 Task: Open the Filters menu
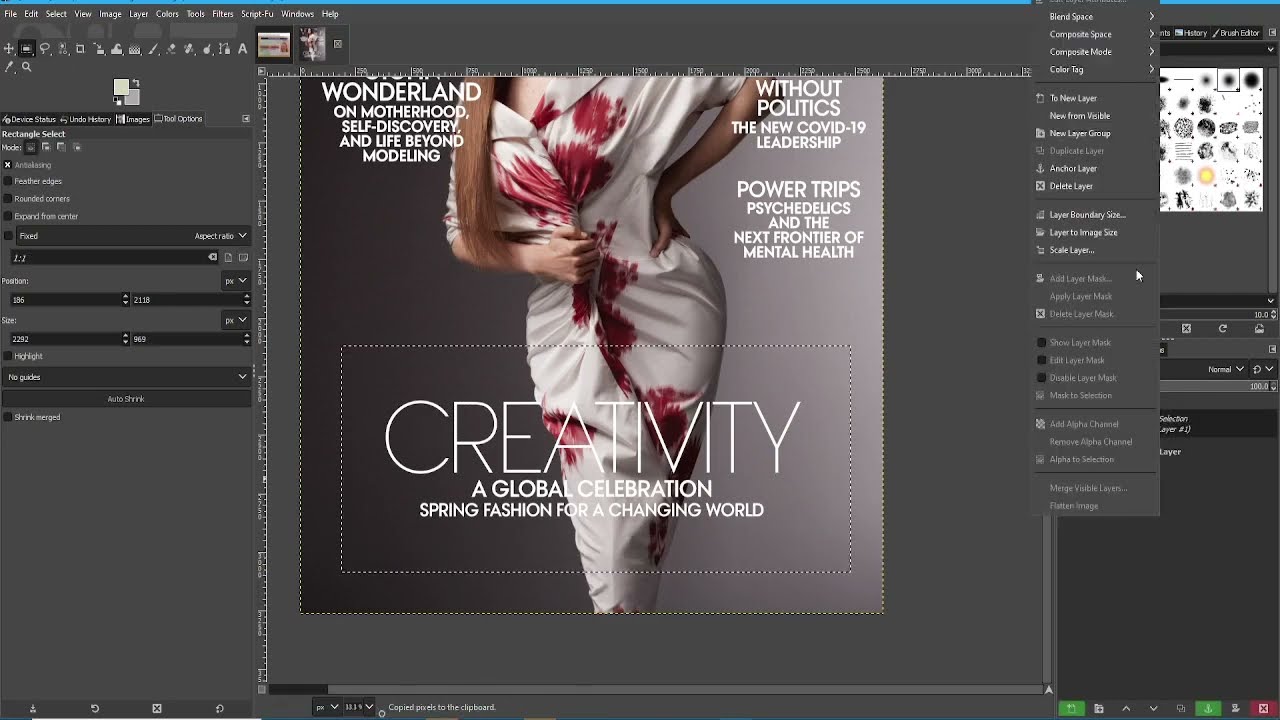point(222,14)
